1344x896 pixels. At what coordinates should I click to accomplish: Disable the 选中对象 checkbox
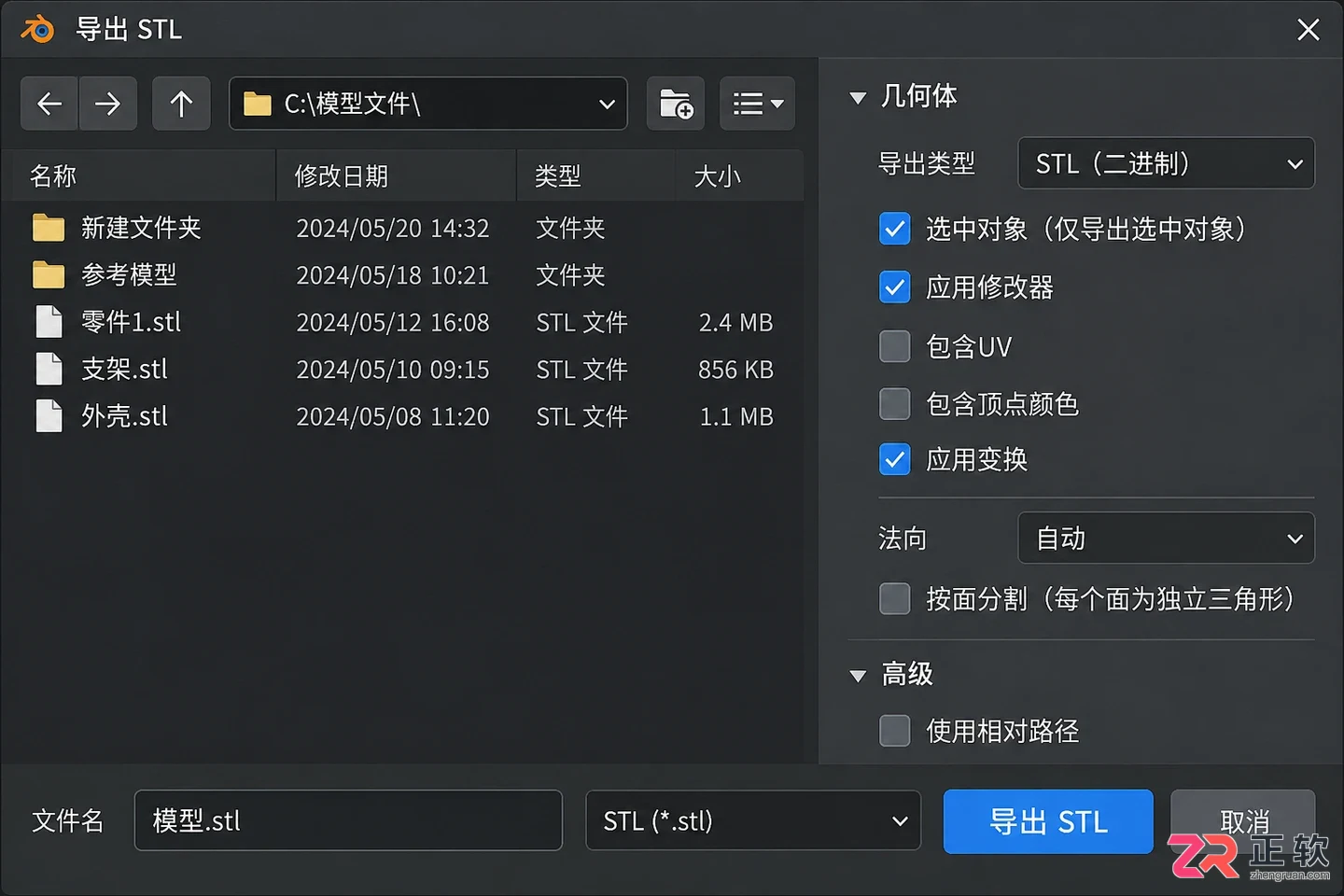tap(895, 229)
